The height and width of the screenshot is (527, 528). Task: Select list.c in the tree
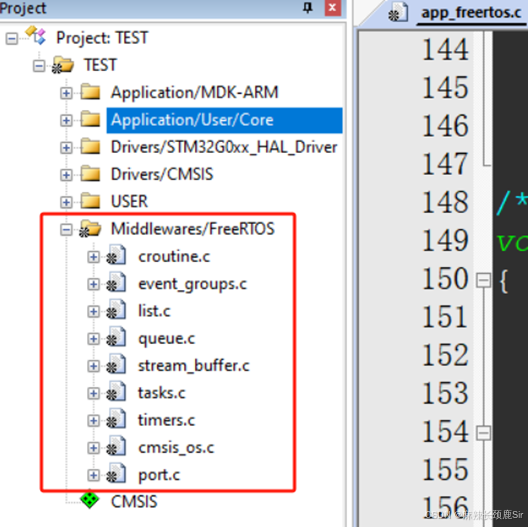tap(154, 311)
